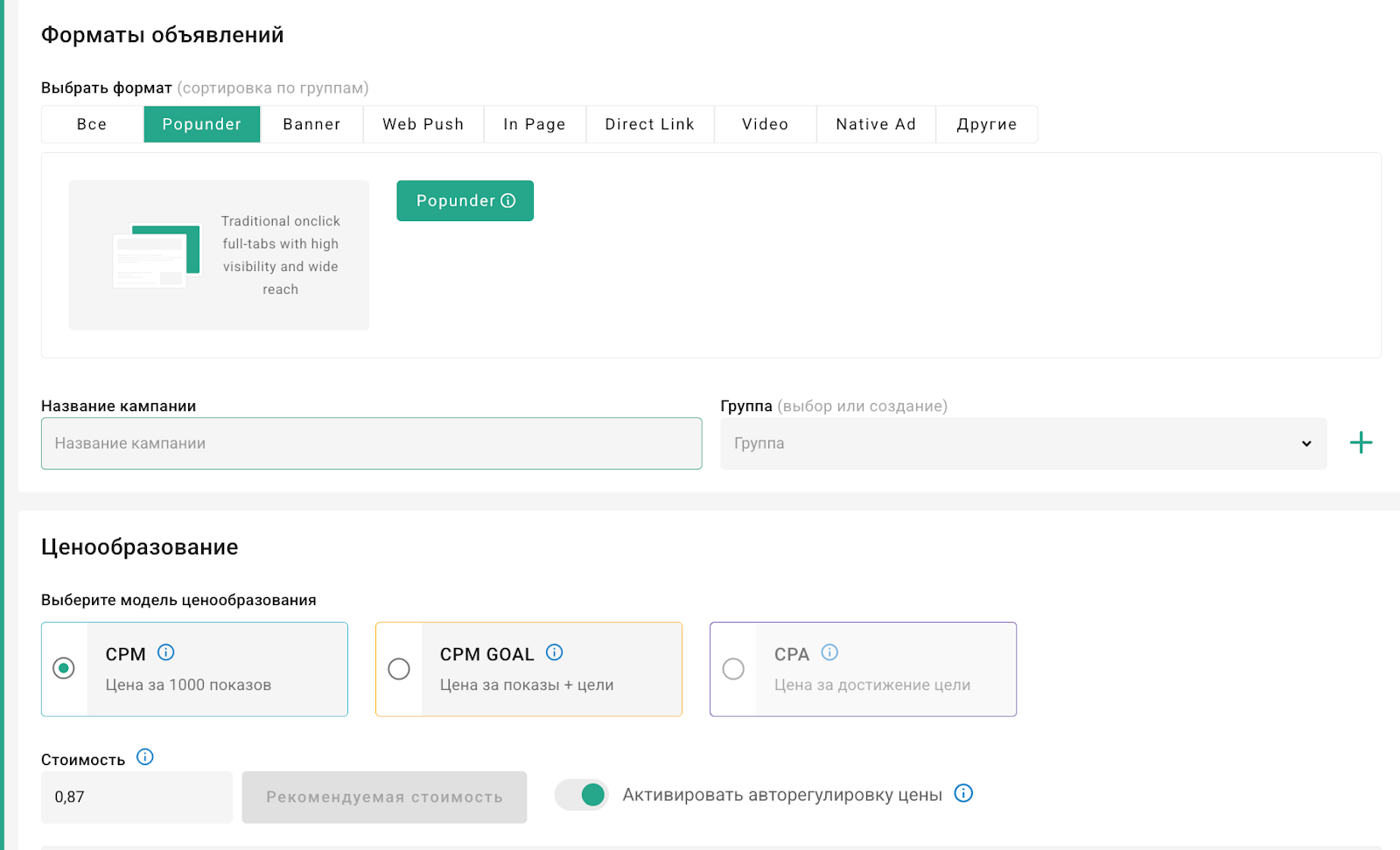Click the Название кампании input field
The image size is (1400, 850).
(x=371, y=443)
